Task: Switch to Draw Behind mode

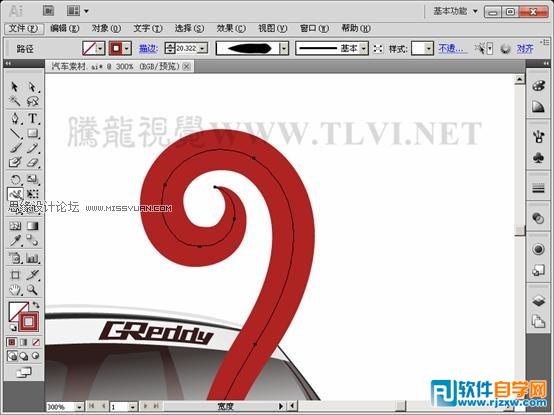Action: (x=24, y=356)
